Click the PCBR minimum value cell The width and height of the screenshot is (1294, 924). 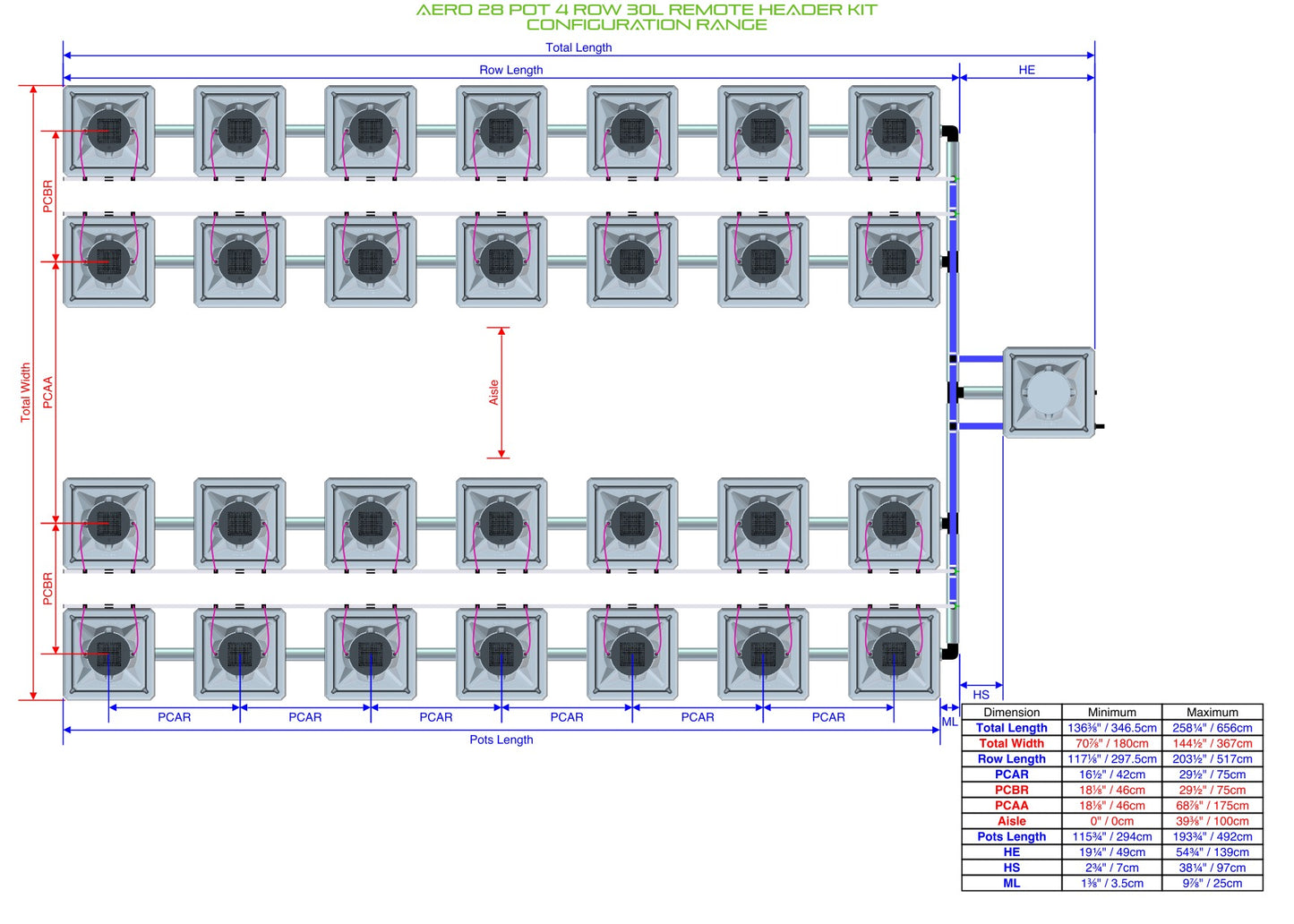tap(1112, 790)
